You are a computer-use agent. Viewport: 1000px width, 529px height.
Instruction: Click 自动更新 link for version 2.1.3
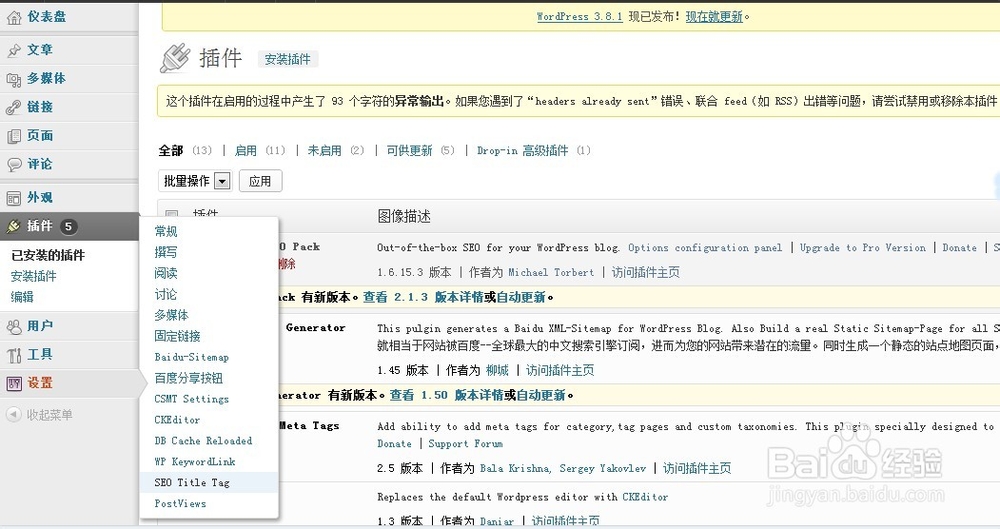(521, 297)
